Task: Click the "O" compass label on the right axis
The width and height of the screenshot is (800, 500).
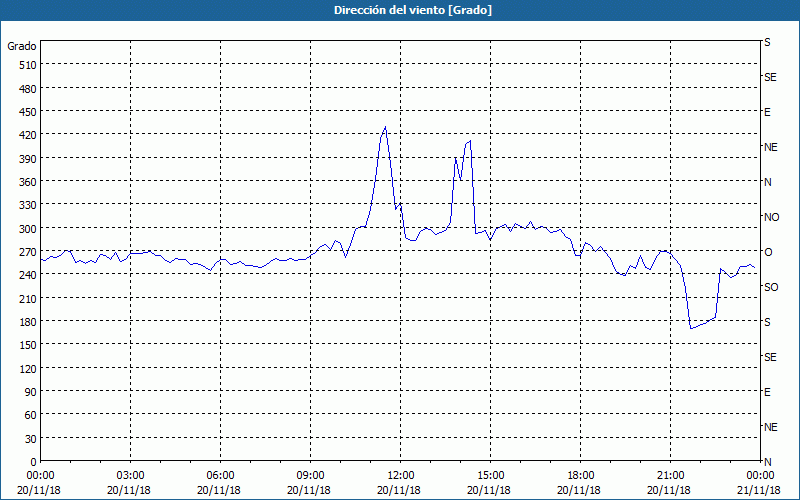Action: pos(768,252)
